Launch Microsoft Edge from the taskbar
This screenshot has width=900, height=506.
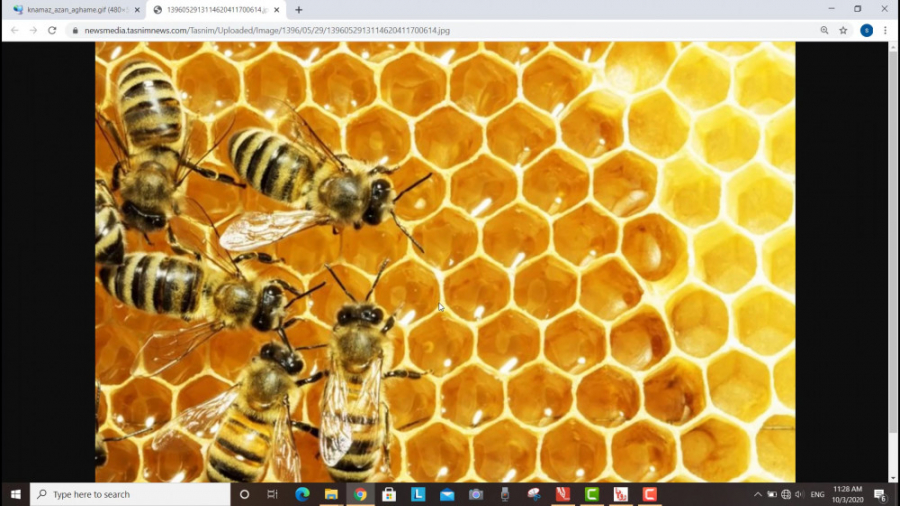point(302,494)
